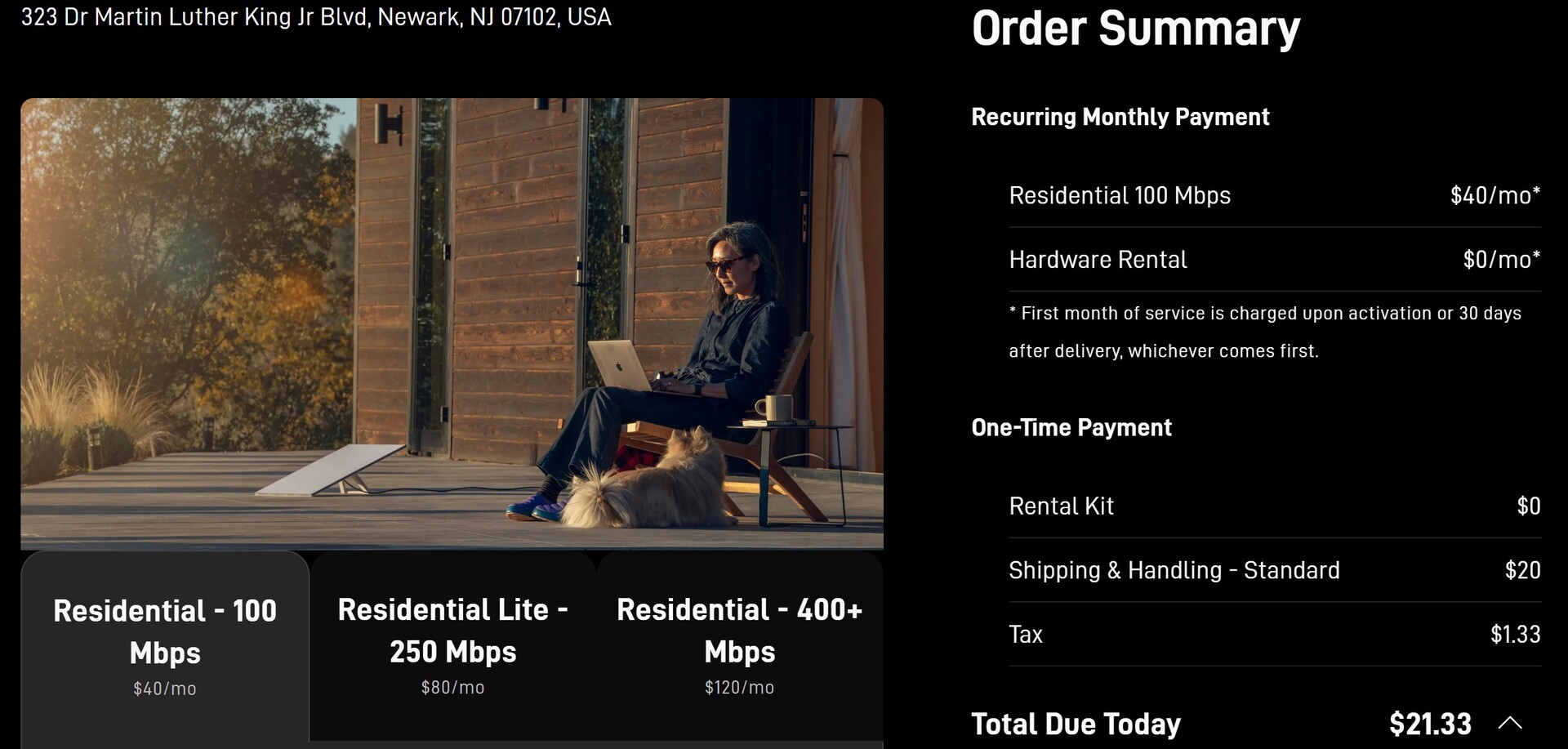
Task: Click the Total Due Today label
Action: (1076, 724)
